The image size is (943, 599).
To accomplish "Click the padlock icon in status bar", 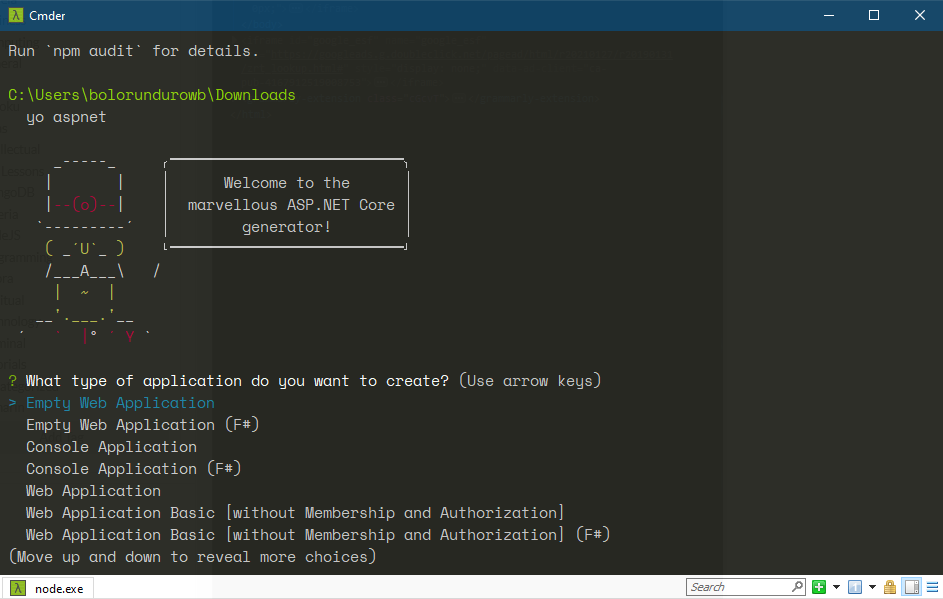I will [890, 587].
